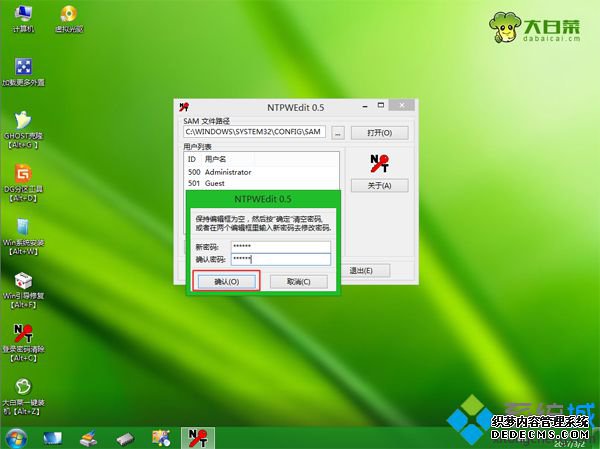Click the paint brush taskbar icon

pos(88,438)
